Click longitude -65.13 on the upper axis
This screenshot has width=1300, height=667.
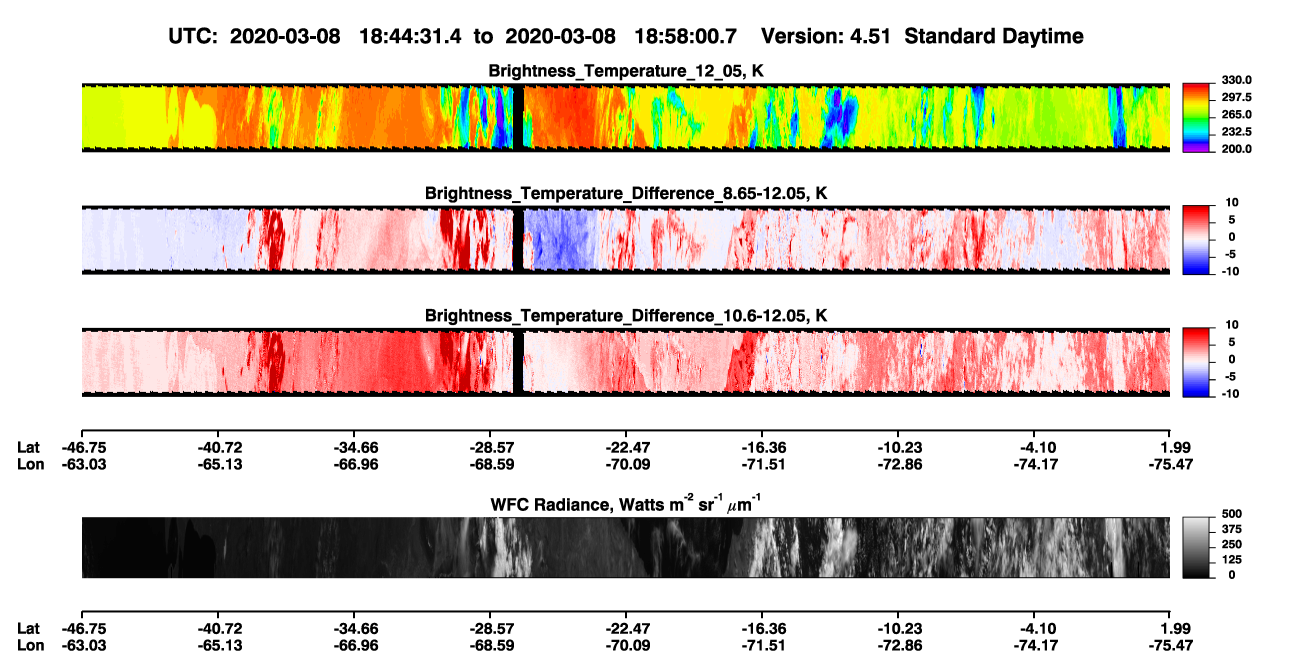(x=218, y=464)
